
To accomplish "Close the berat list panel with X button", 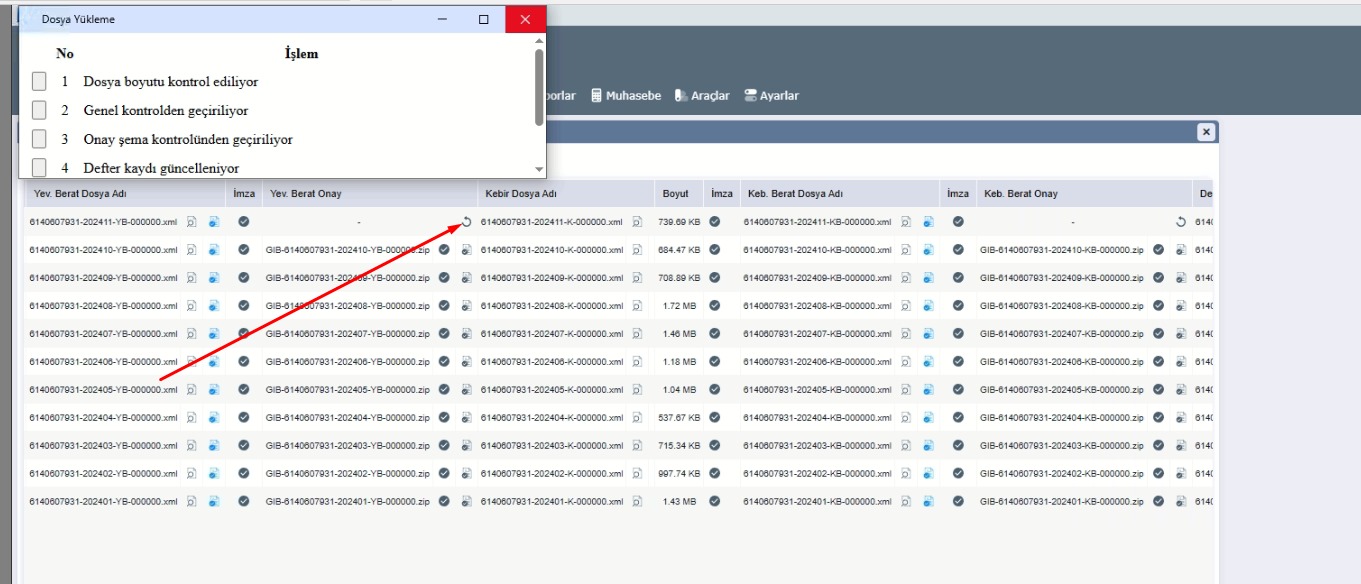I will coord(1206,132).
